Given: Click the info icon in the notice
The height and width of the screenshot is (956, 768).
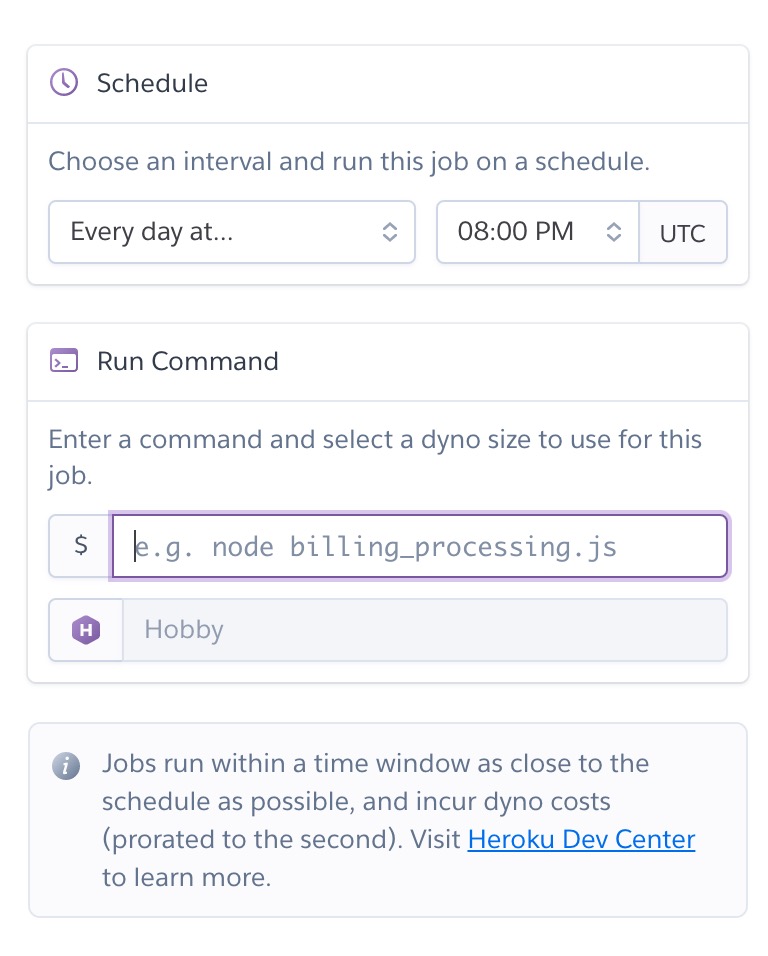Looking at the screenshot, I should (x=66, y=767).
